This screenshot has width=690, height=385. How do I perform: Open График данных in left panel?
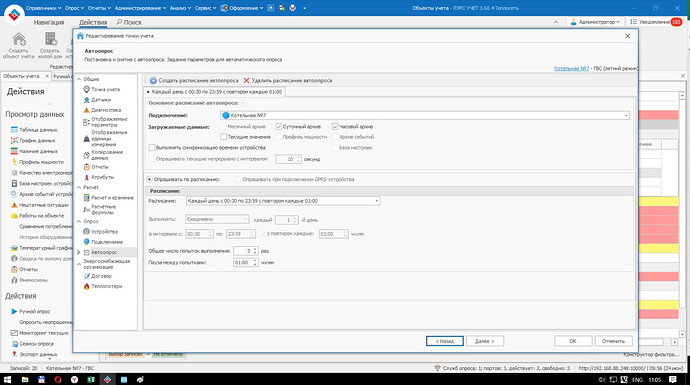[33, 140]
